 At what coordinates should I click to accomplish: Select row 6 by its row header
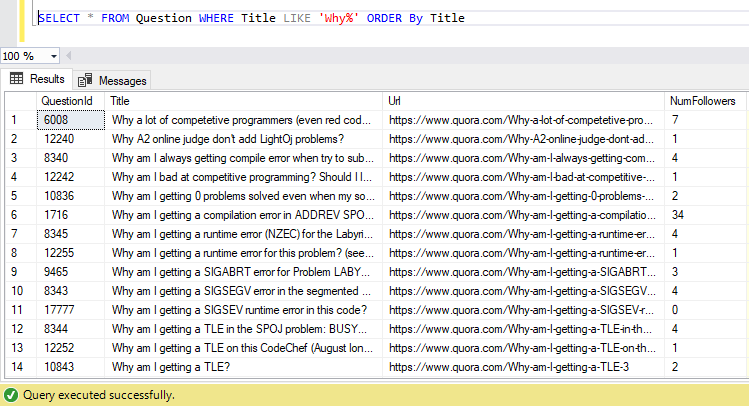pyautogui.click(x=17, y=215)
